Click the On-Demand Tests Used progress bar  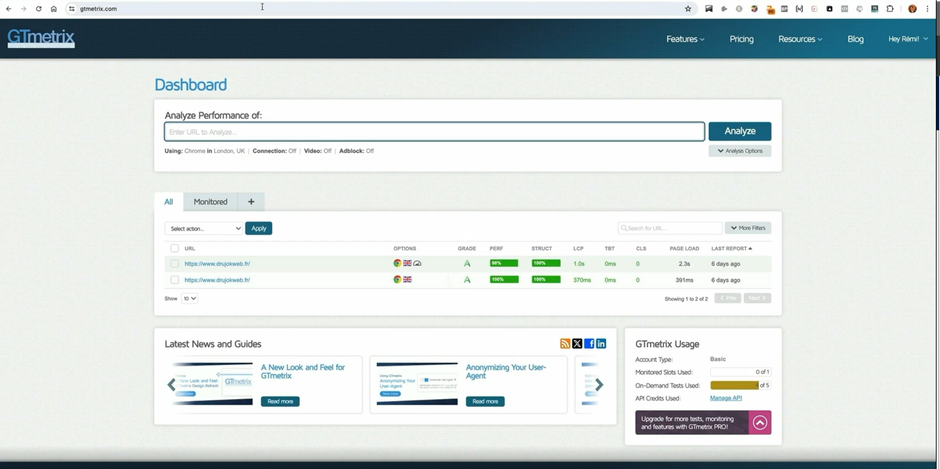(740, 385)
